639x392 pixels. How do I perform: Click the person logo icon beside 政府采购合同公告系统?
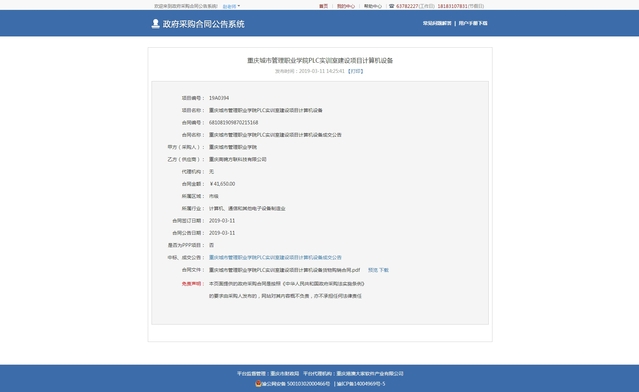[155, 24]
